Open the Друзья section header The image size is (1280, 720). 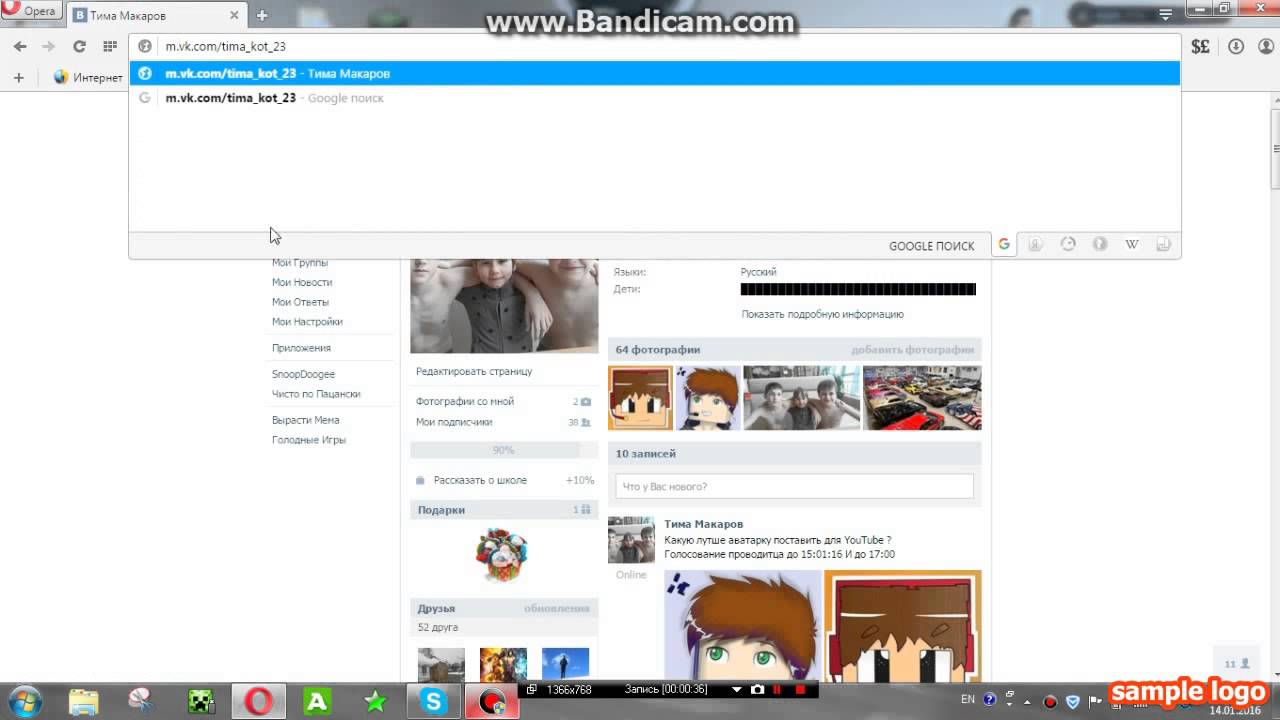tap(504, 608)
